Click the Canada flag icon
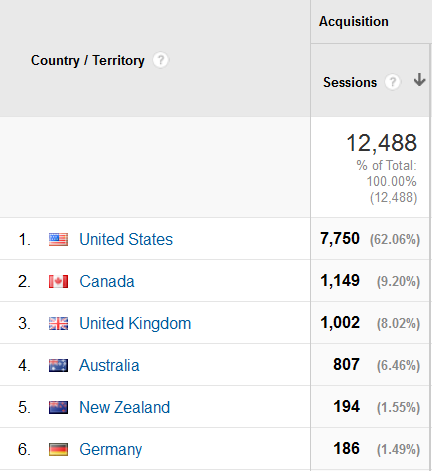This screenshot has height=471, width=432. (58, 281)
